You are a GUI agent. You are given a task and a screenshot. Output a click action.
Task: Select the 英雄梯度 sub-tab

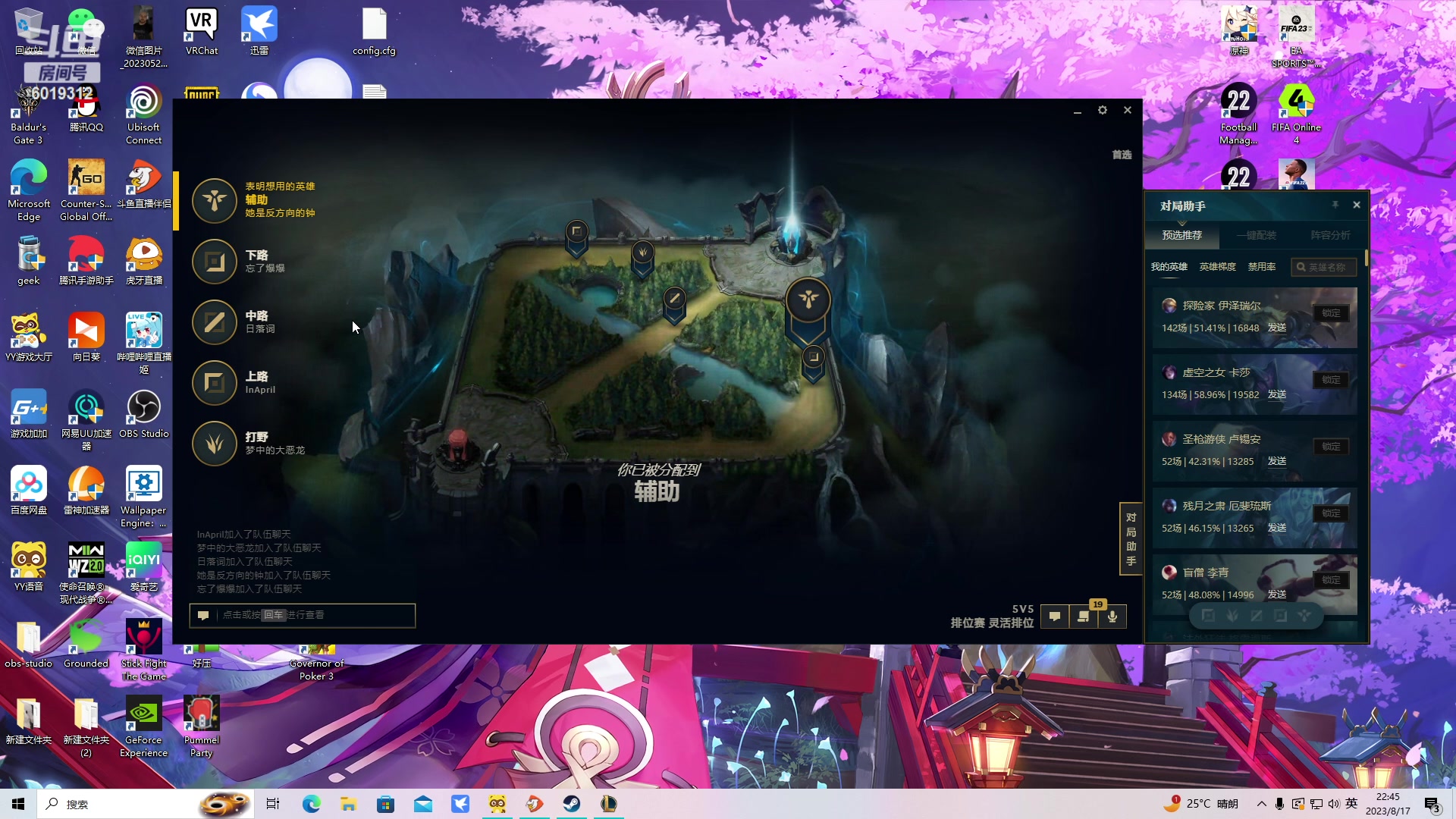1218,267
